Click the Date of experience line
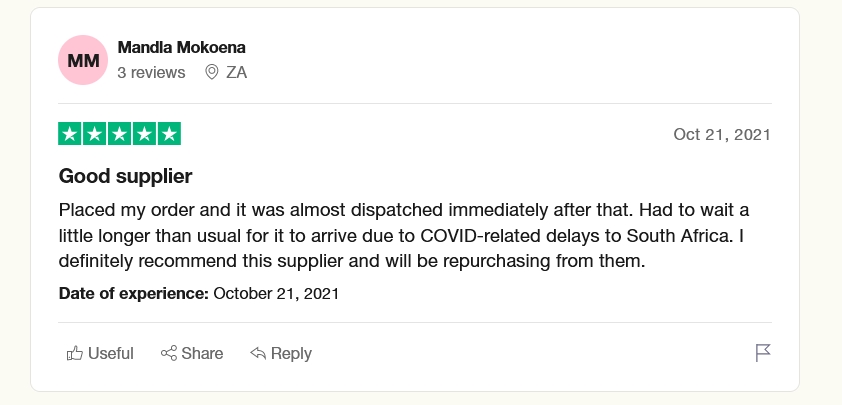842x405 pixels. point(199,294)
